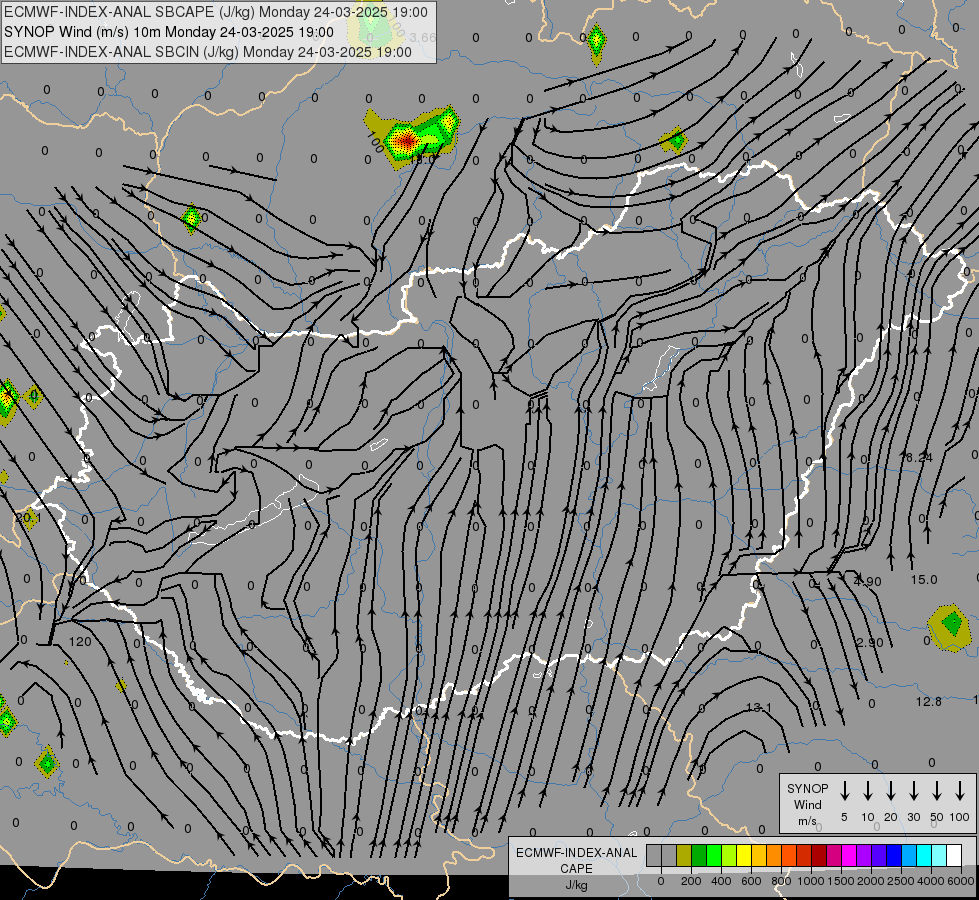The height and width of the screenshot is (900, 979).
Task: Click the 'SYNOP' label in wind legend
Action: (x=807, y=788)
